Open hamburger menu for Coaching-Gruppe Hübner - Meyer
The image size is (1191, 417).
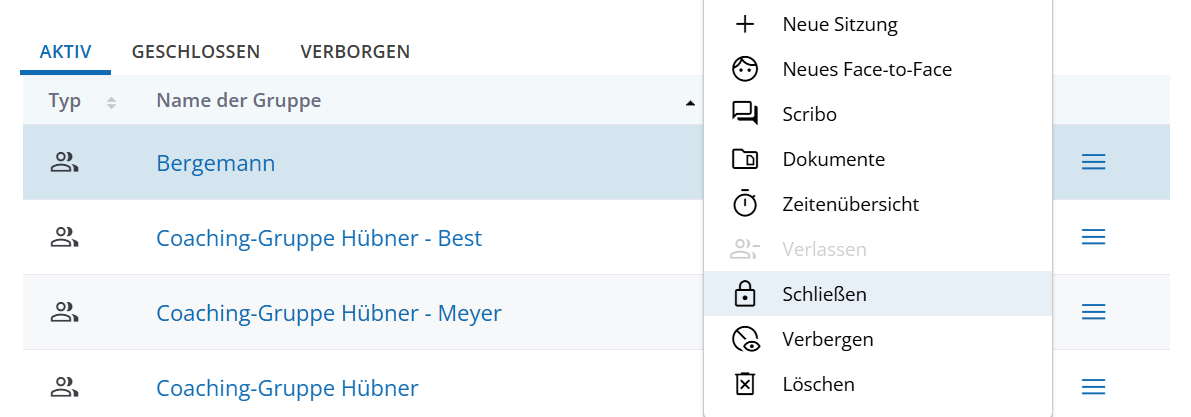pos(1093,312)
